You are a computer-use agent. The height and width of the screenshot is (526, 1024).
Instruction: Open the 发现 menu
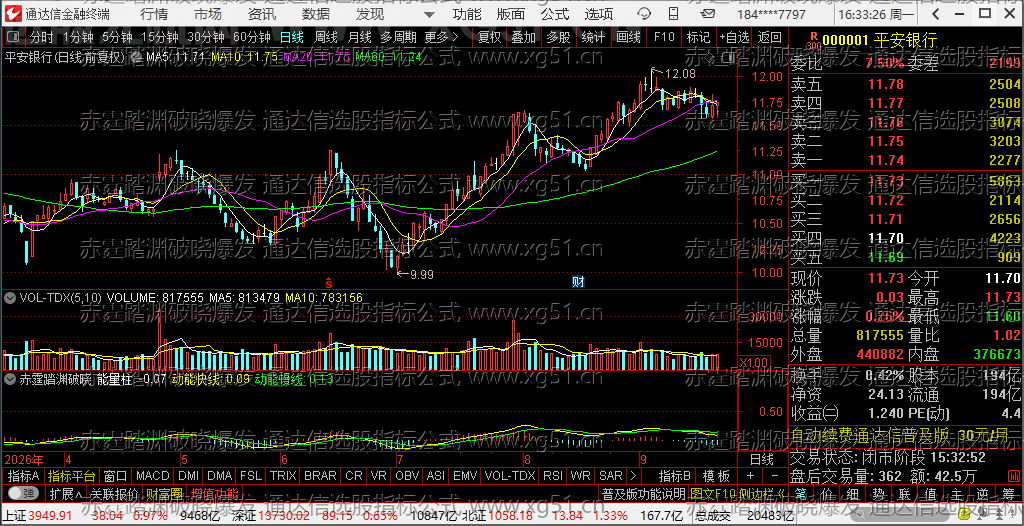(370, 14)
